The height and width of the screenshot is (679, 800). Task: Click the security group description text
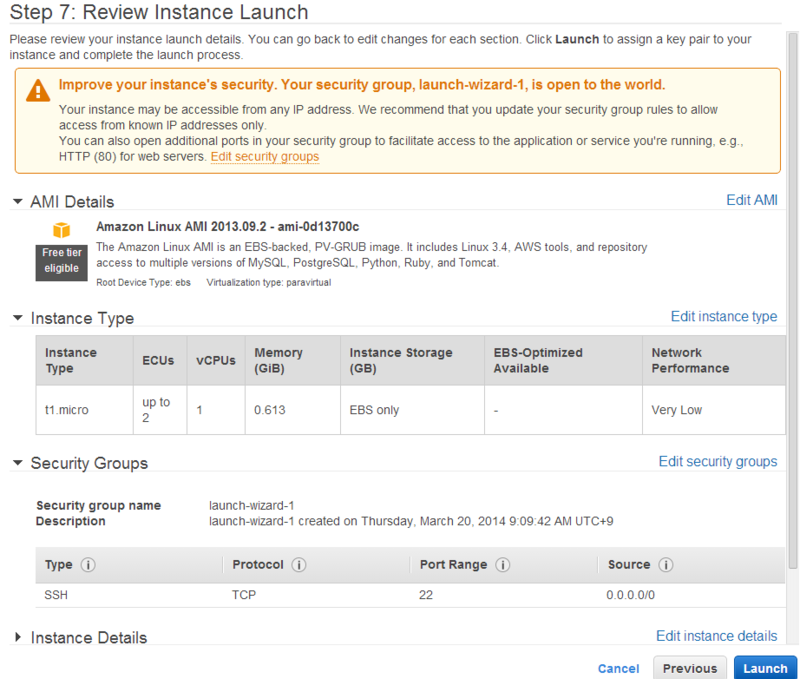tap(411, 521)
